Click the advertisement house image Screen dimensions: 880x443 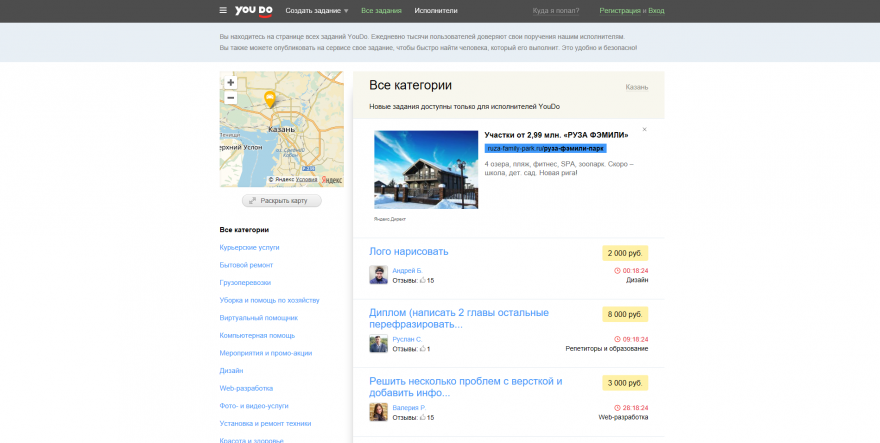pos(425,170)
